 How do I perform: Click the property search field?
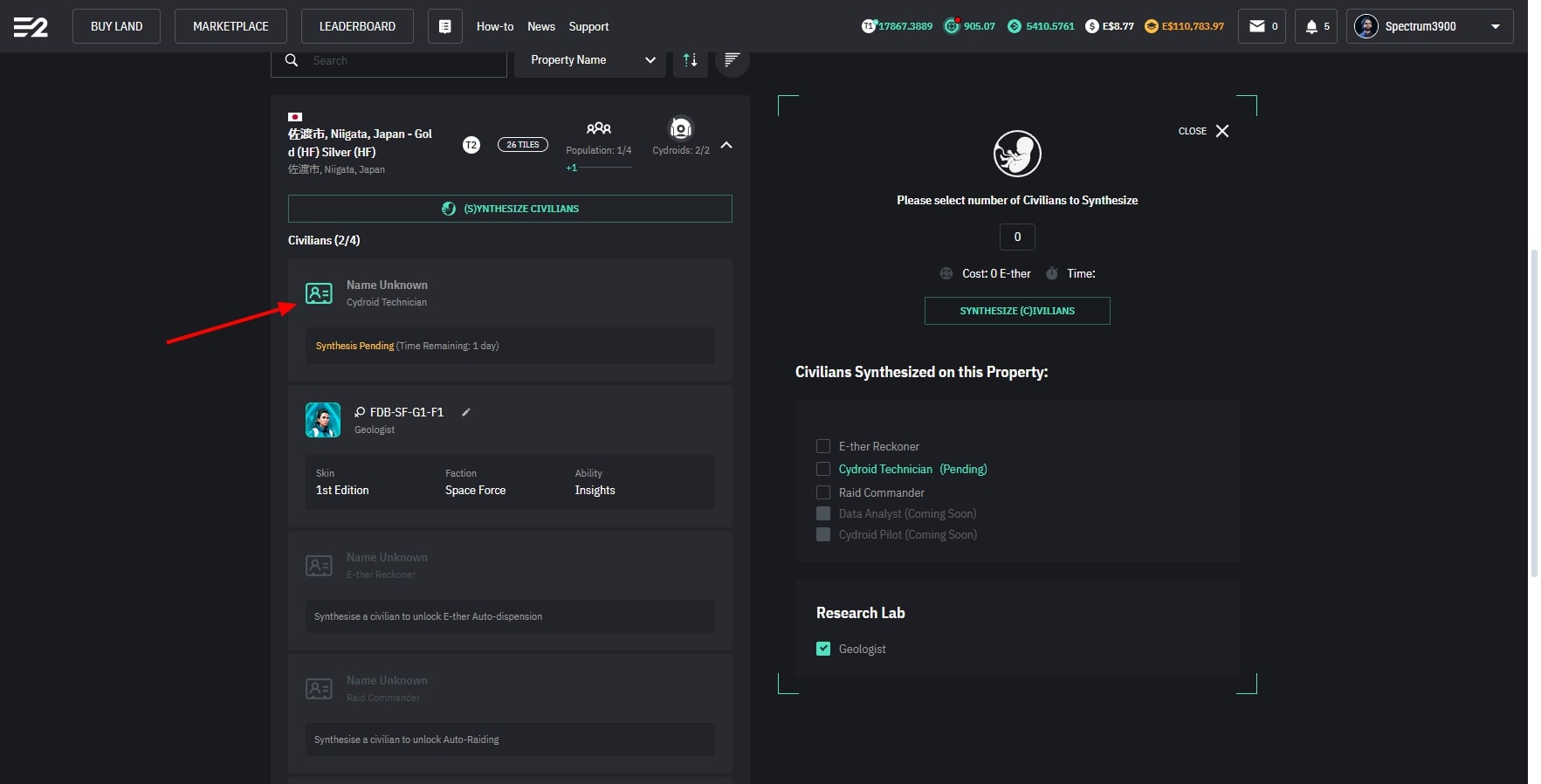click(x=402, y=60)
